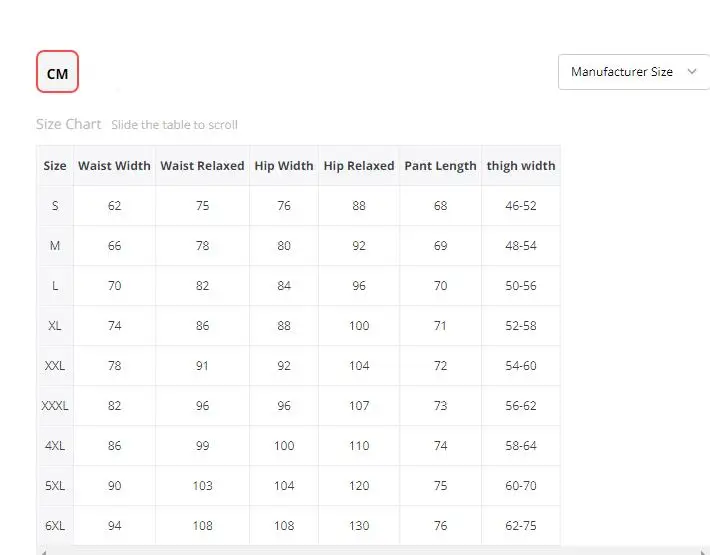The image size is (710, 555).
Task: Click the 130 Hip Relaxed cell
Action: 359,526
